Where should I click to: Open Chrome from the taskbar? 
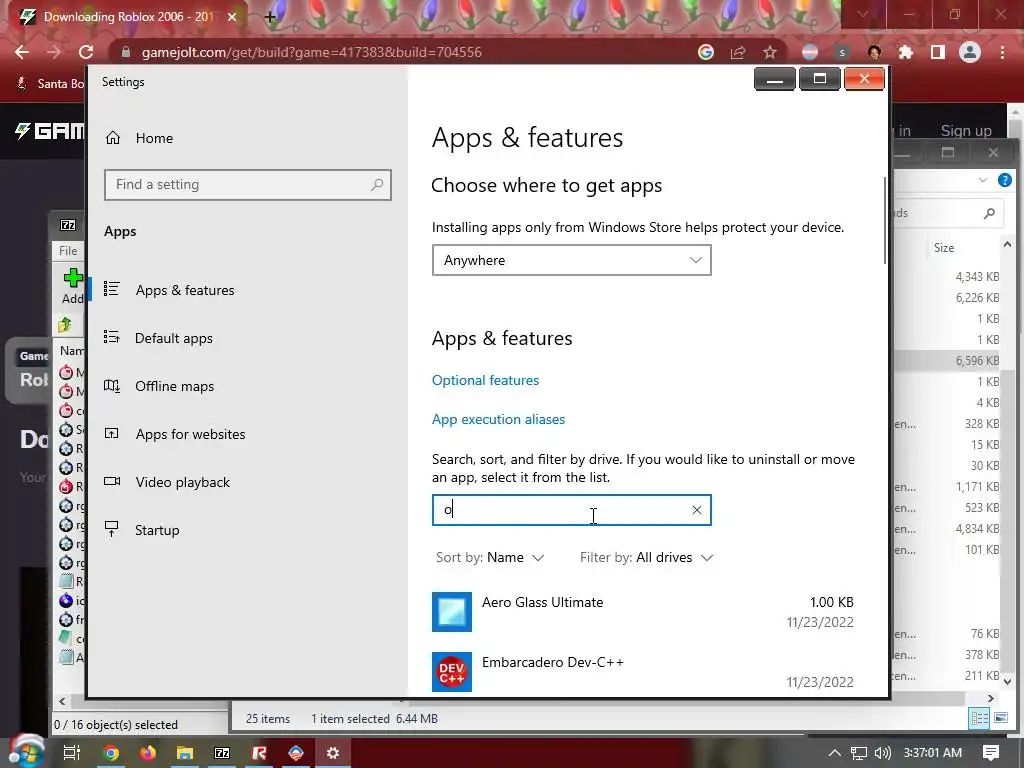pyautogui.click(x=111, y=753)
